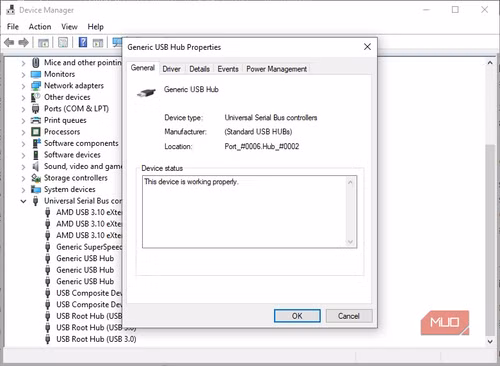Expand the Monitors tree node
Screen dimensions: 500x366
[23, 75]
